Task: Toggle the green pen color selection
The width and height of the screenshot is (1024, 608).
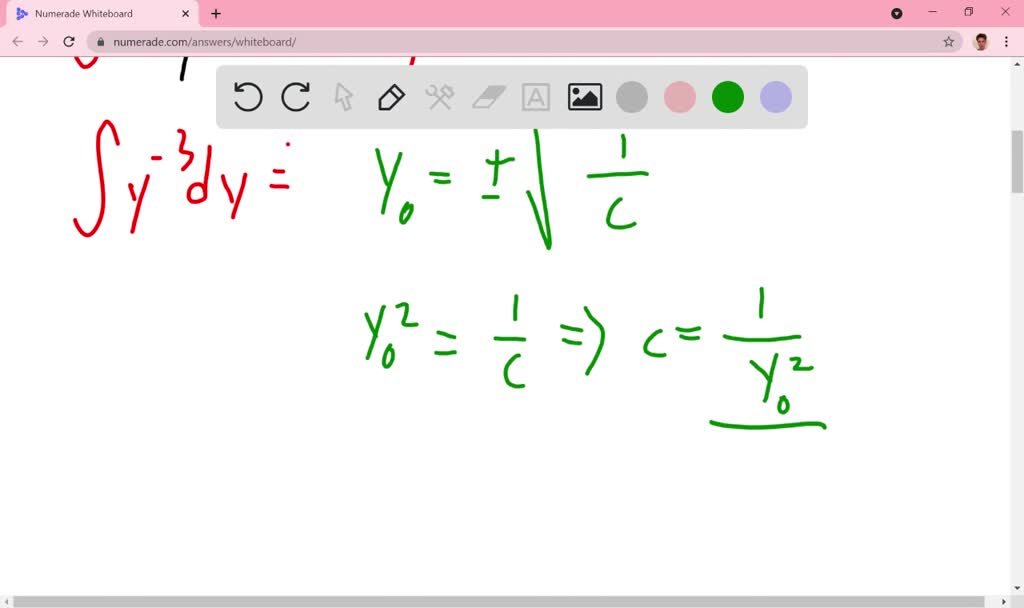Action: point(727,97)
